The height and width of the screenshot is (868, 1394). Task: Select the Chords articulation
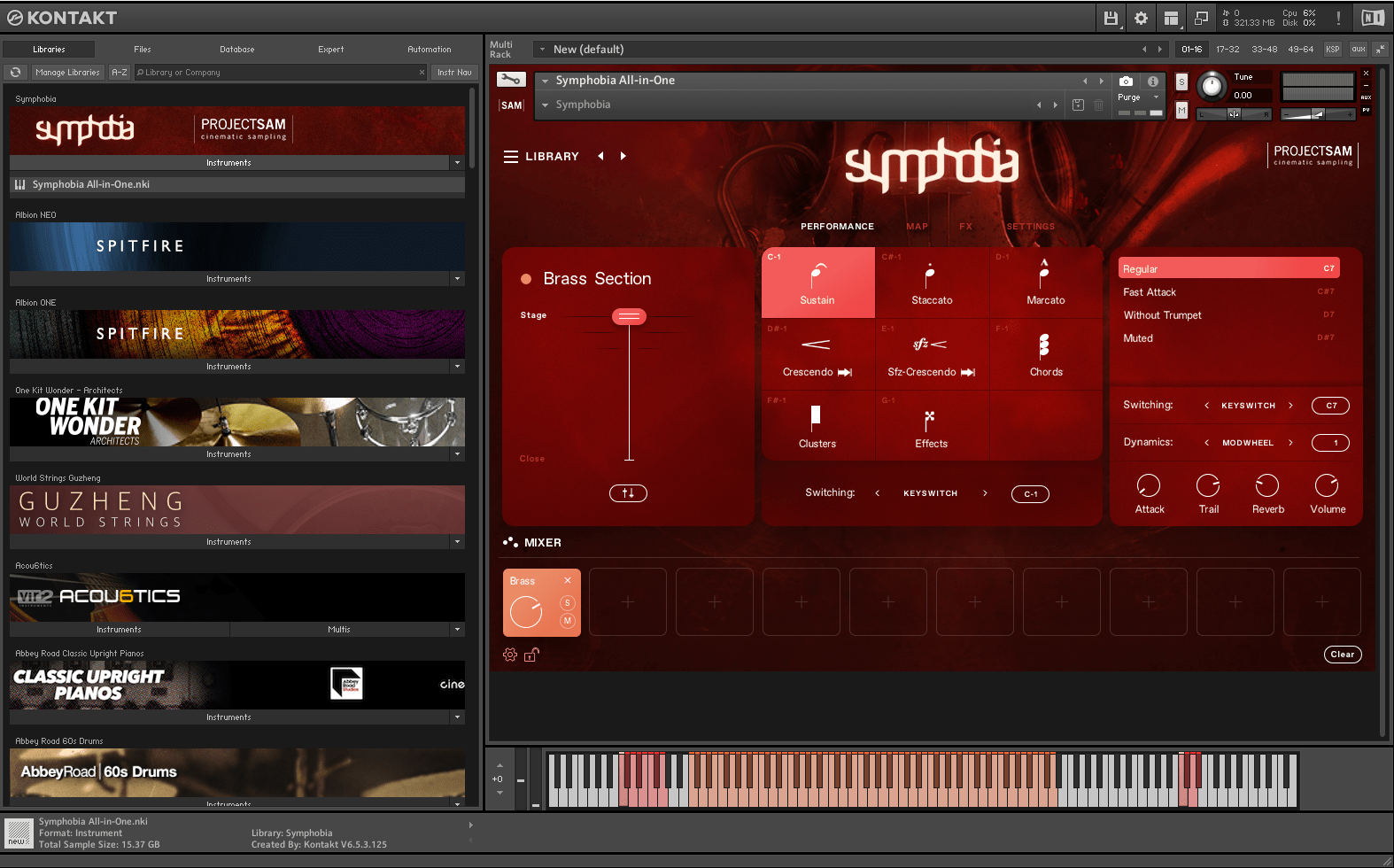coord(1045,354)
